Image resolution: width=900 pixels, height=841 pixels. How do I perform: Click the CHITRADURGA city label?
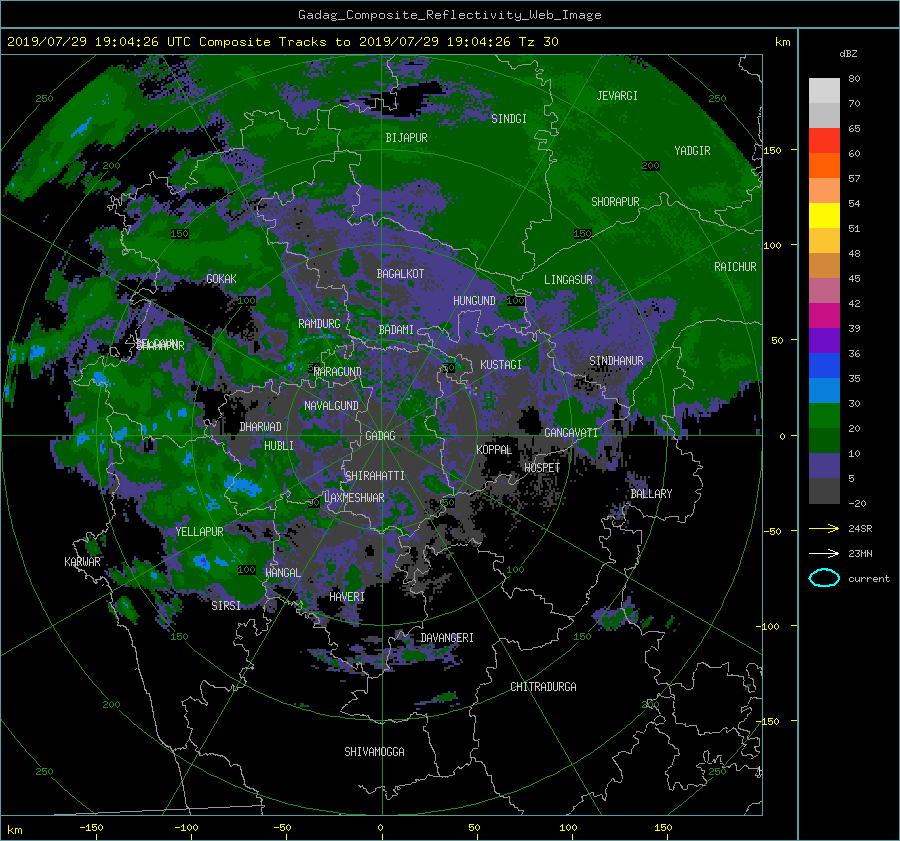pyautogui.click(x=543, y=687)
